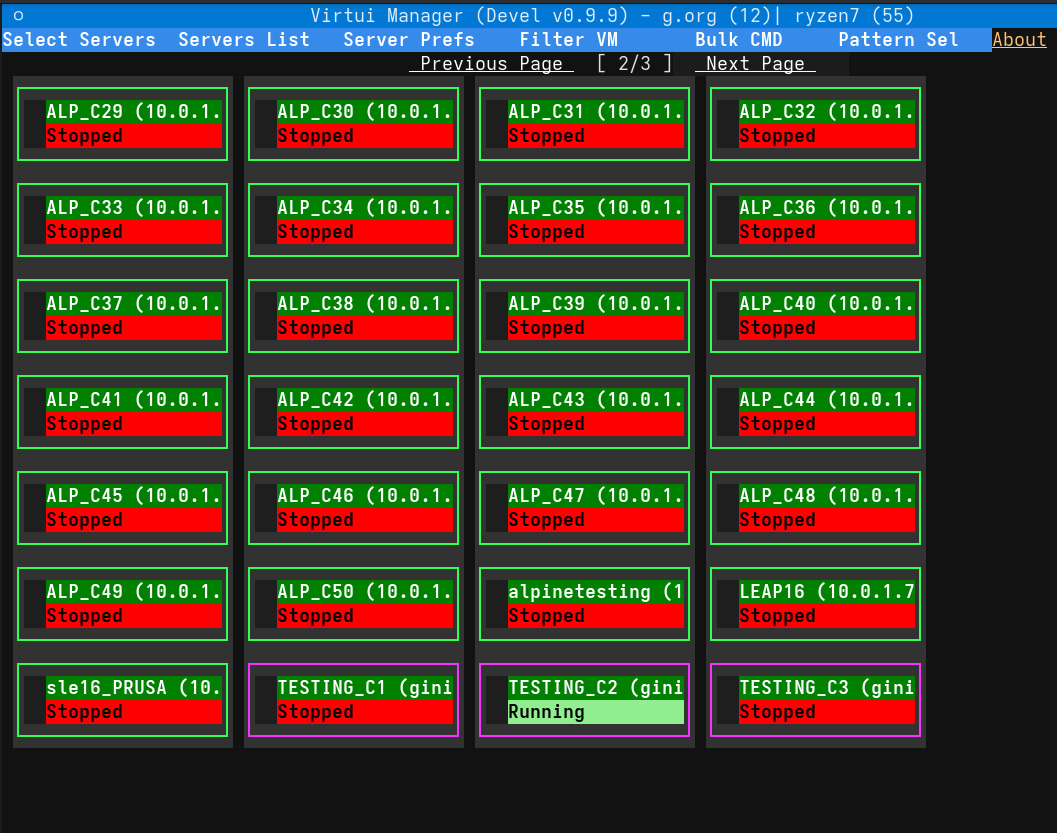1057x833 pixels.
Task: Open the Select Servers menu
Action: tap(79, 40)
